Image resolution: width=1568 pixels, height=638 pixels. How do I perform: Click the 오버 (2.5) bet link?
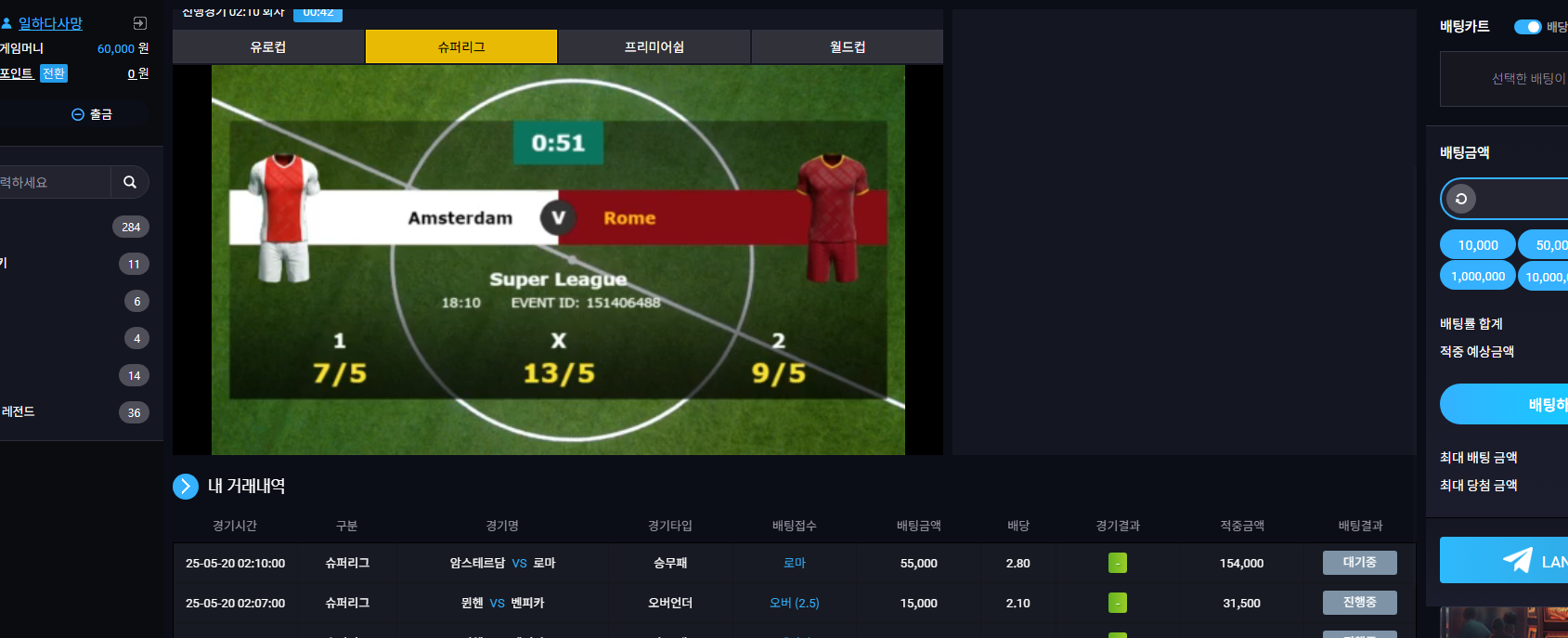pos(795,603)
